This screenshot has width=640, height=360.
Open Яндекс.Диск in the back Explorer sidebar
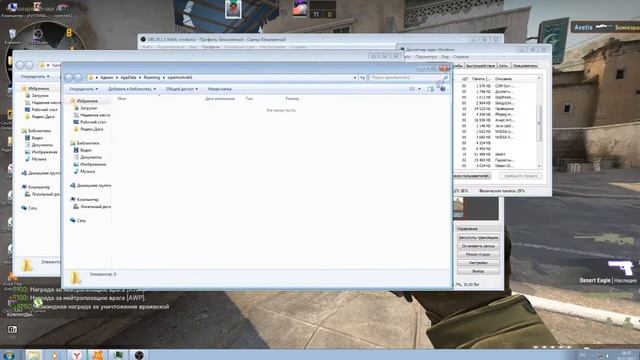42,117
